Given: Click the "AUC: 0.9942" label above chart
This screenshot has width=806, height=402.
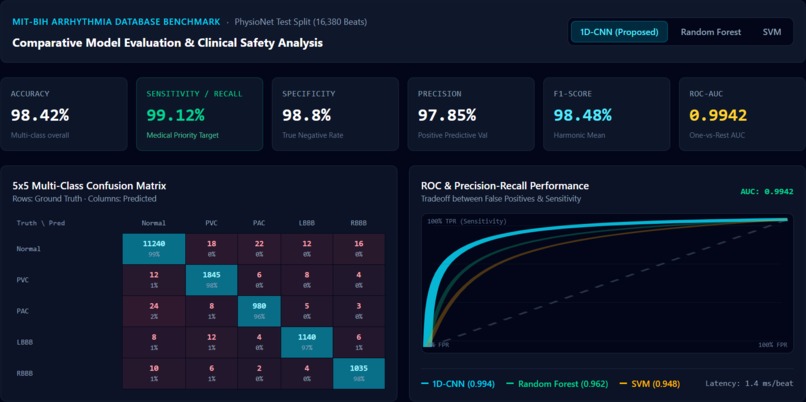Looking at the screenshot, I should click(766, 192).
